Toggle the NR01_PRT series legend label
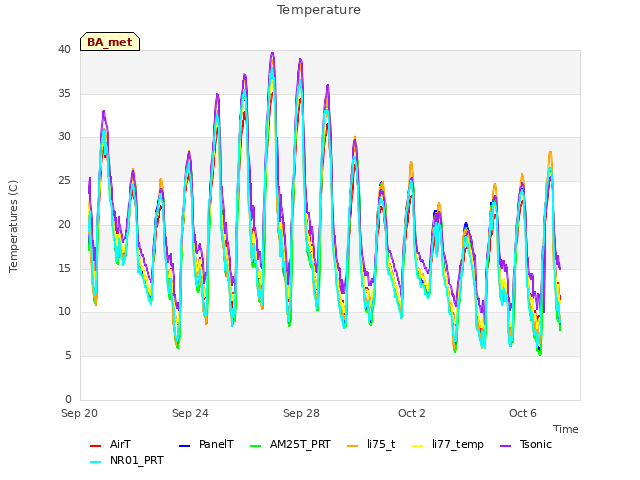Viewport: 640px width, 480px height. pyautogui.click(x=137, y=460)
